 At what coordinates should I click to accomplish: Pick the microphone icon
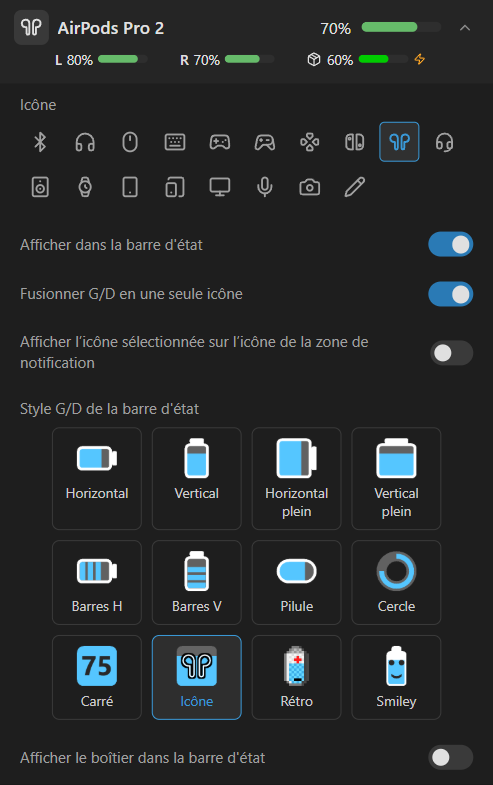coord(265,187)
